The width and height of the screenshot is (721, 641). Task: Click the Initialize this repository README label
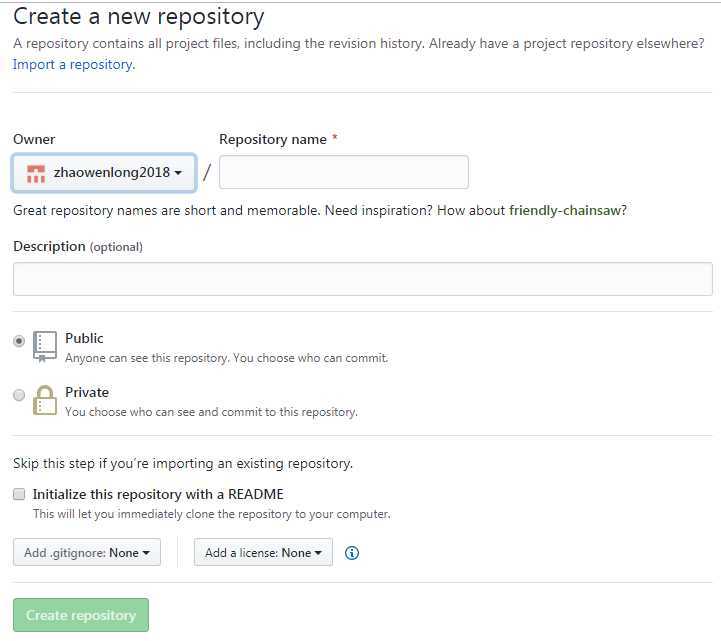[158, 494]
